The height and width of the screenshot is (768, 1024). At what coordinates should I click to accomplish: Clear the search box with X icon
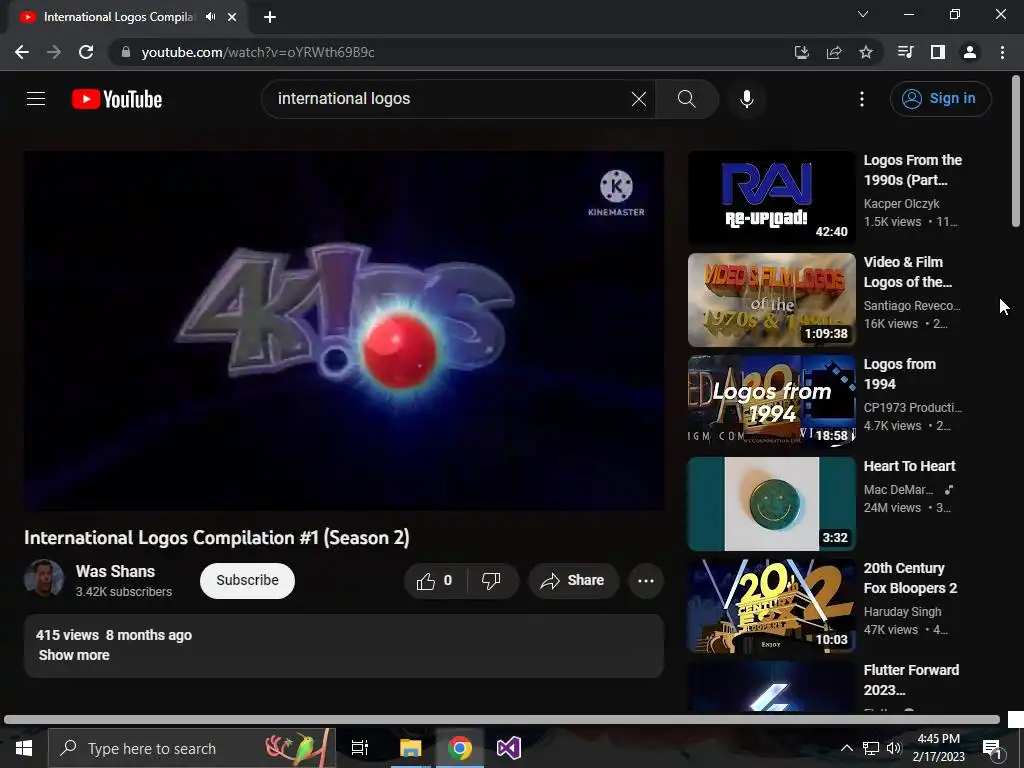(x=639, y=99)
